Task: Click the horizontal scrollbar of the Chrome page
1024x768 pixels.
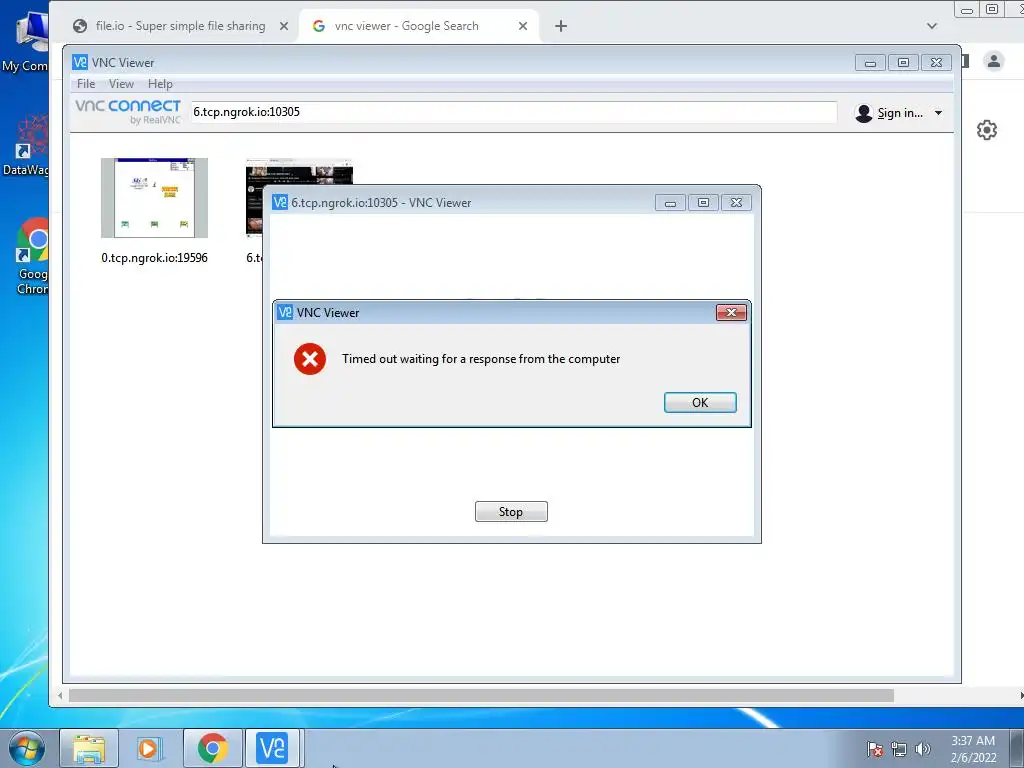Action: [x=481, y=696]
